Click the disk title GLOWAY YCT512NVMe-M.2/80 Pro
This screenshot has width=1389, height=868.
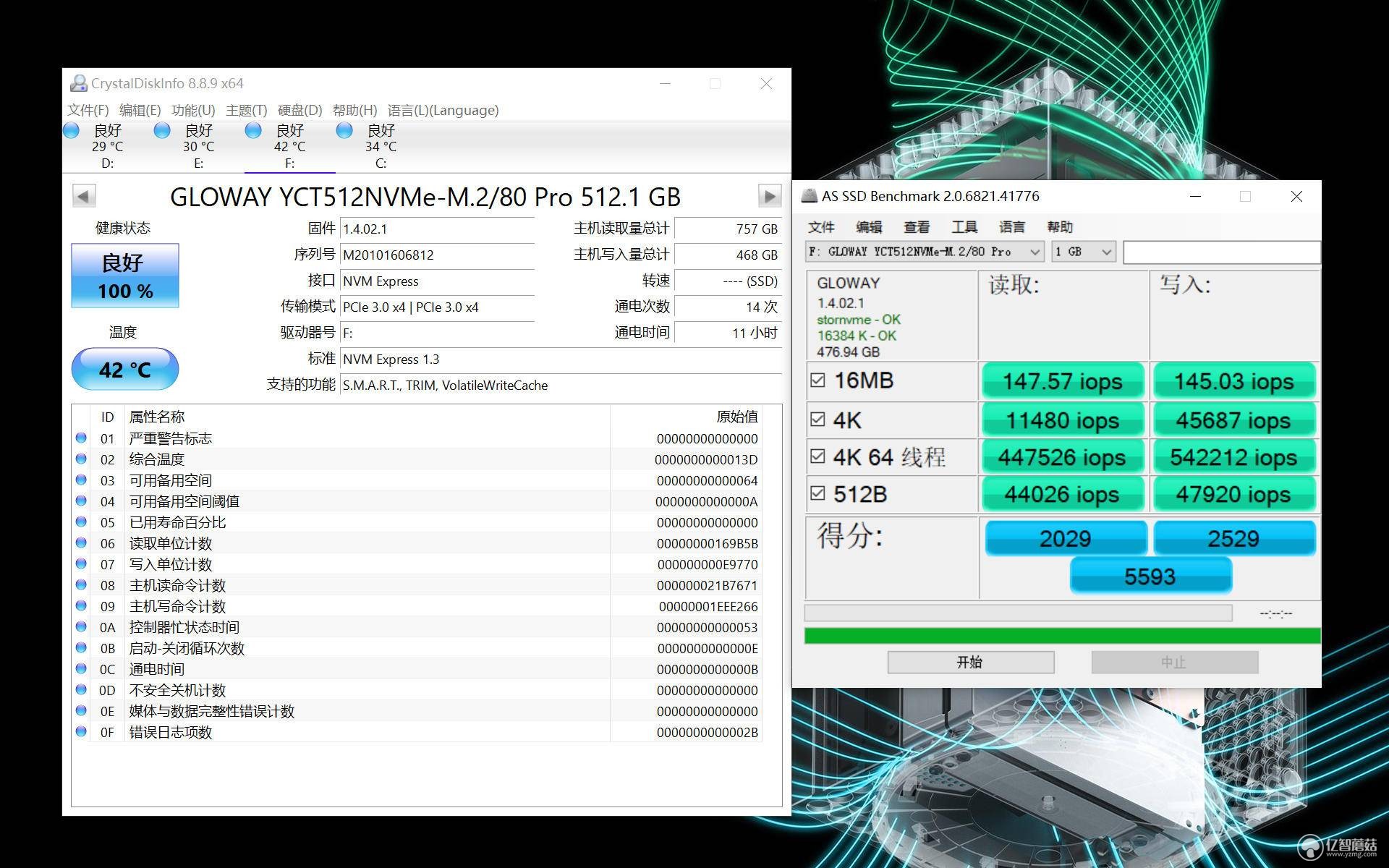(x=425, y=197)
